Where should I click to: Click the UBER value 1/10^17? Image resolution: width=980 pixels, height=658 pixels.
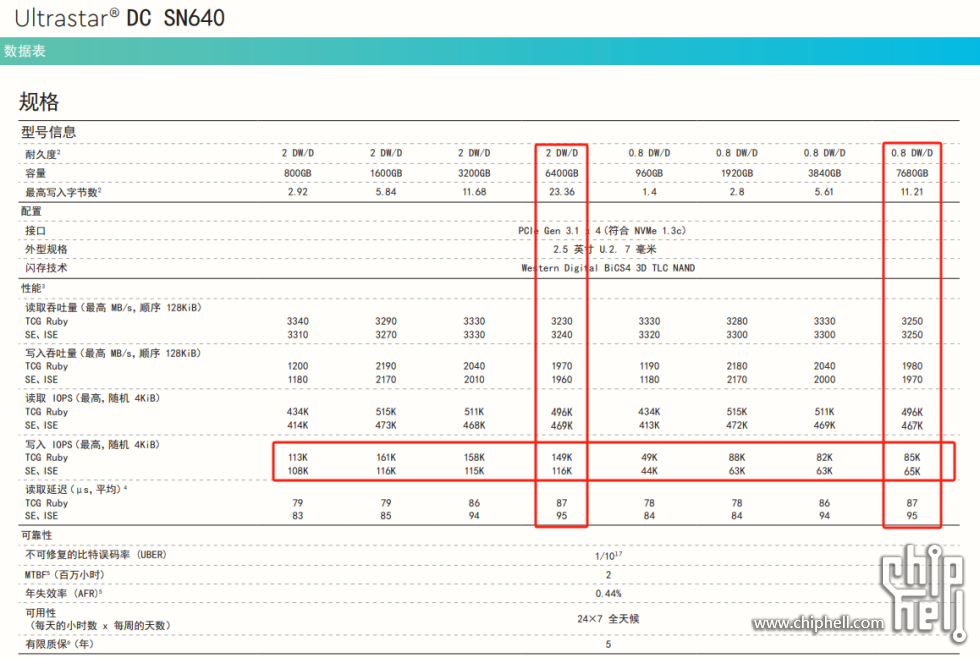tap(608, 556)
